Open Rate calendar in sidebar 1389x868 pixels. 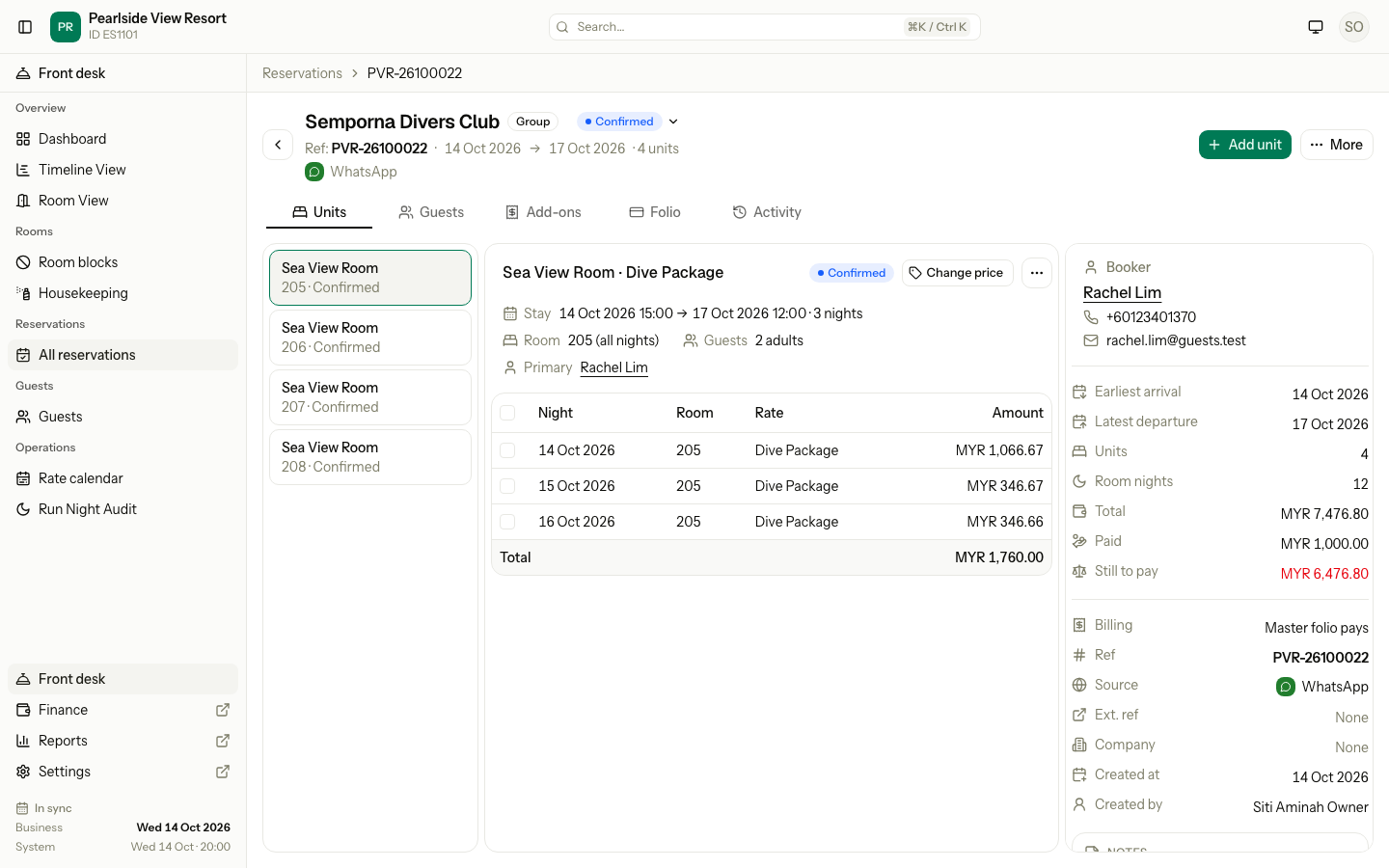click(123, 478)
